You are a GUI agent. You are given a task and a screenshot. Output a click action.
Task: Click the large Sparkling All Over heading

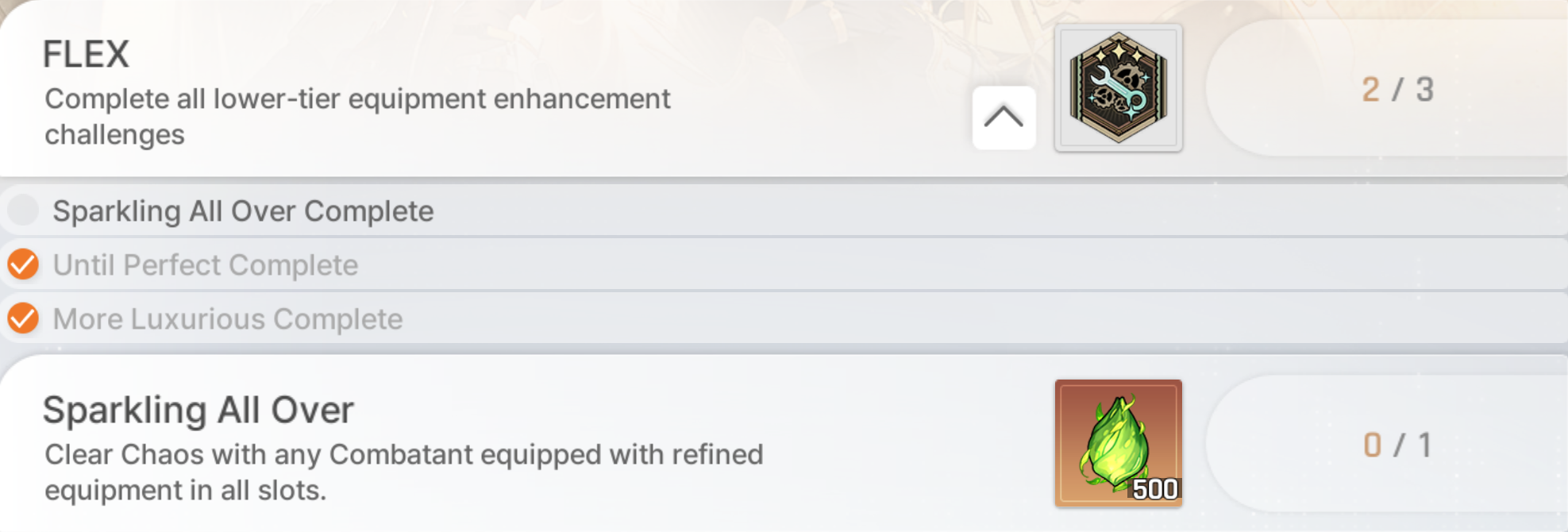[x=198, y=411]
